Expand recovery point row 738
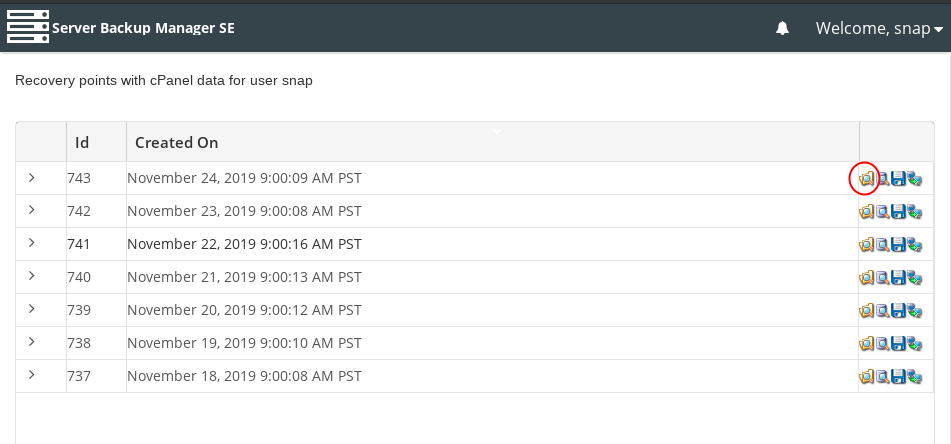Viewport: 951px width, 444px height. point(32,342)
